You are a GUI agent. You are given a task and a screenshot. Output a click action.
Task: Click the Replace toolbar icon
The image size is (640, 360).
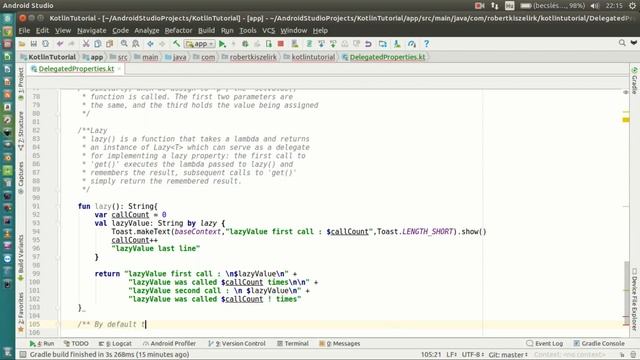[x=136, y=44]
